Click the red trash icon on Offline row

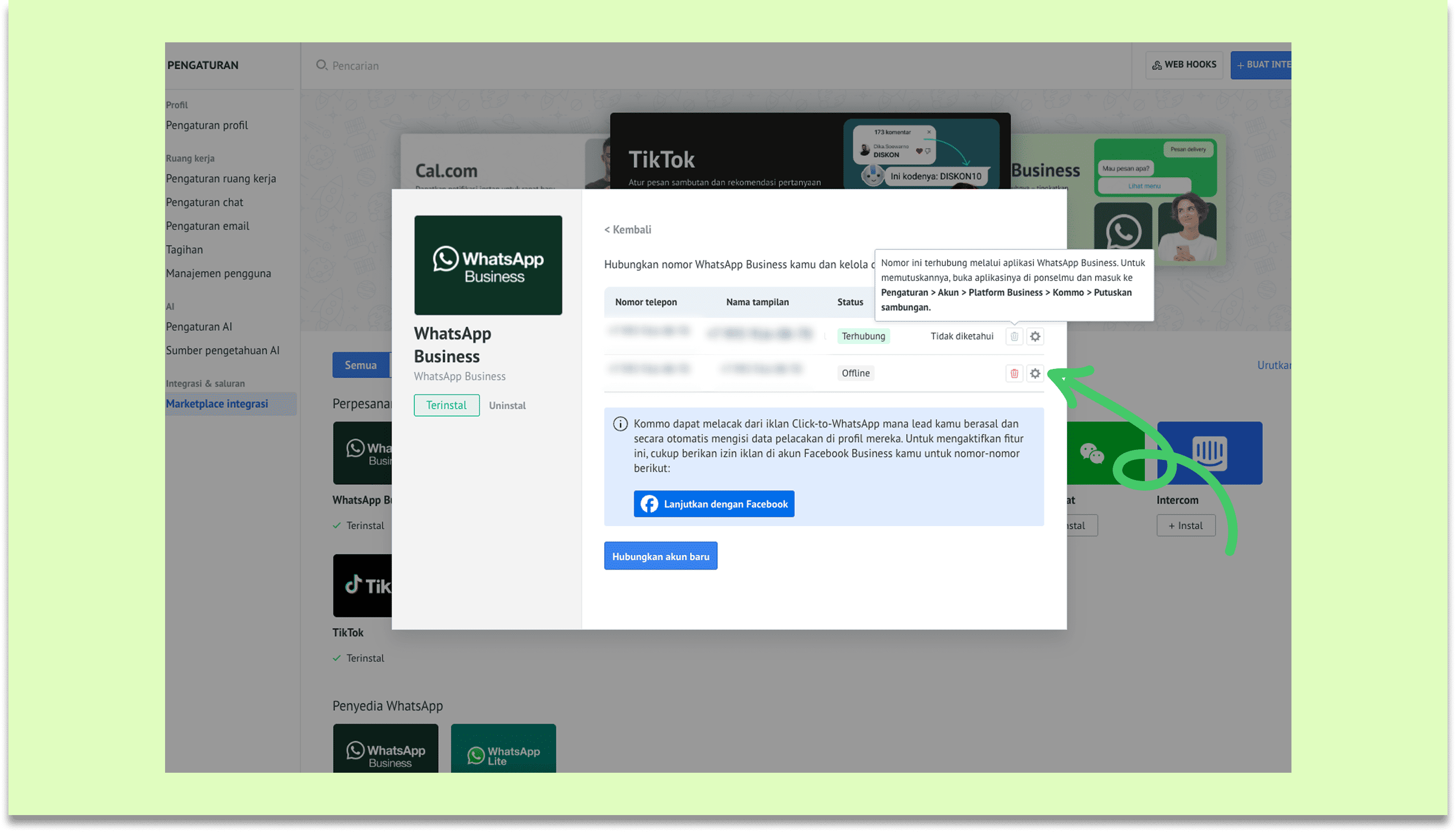1014,373
